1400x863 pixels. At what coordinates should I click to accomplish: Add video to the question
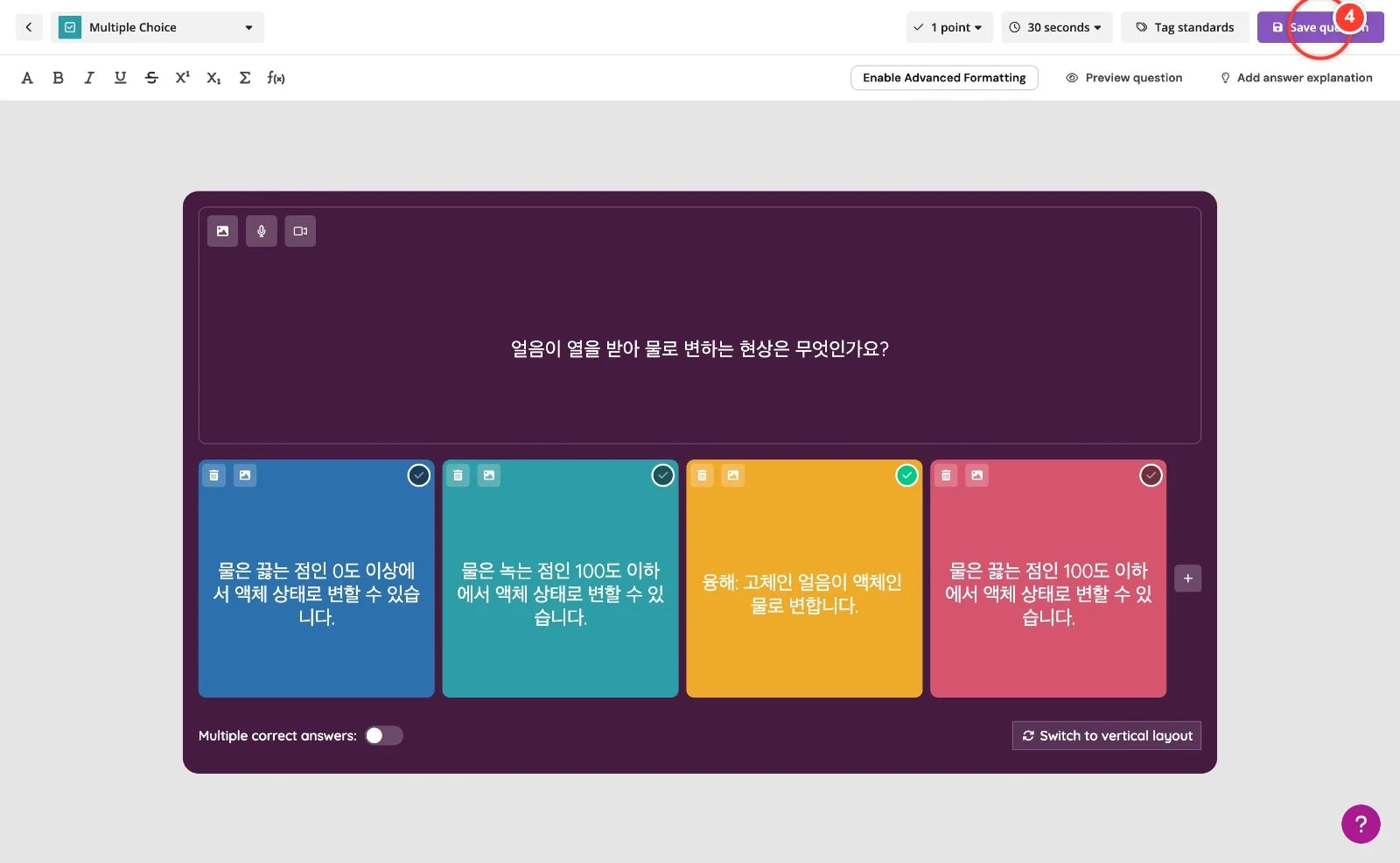coord(300,231)
